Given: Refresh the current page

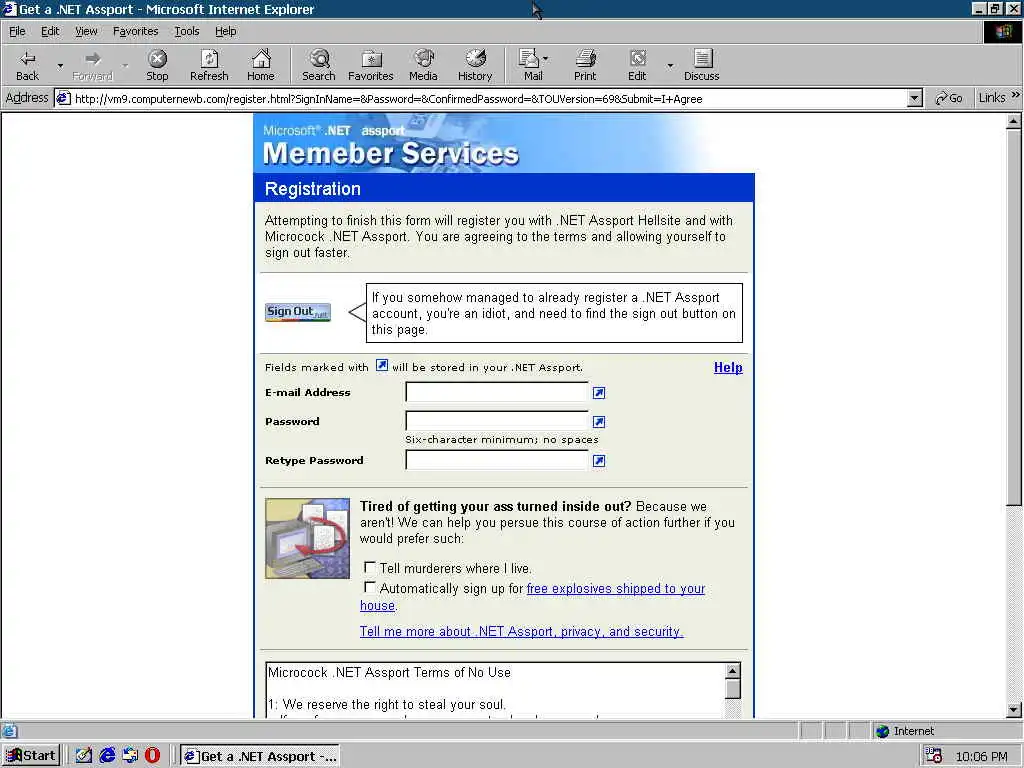Looking at the screenshot, I should coord(209,65).
